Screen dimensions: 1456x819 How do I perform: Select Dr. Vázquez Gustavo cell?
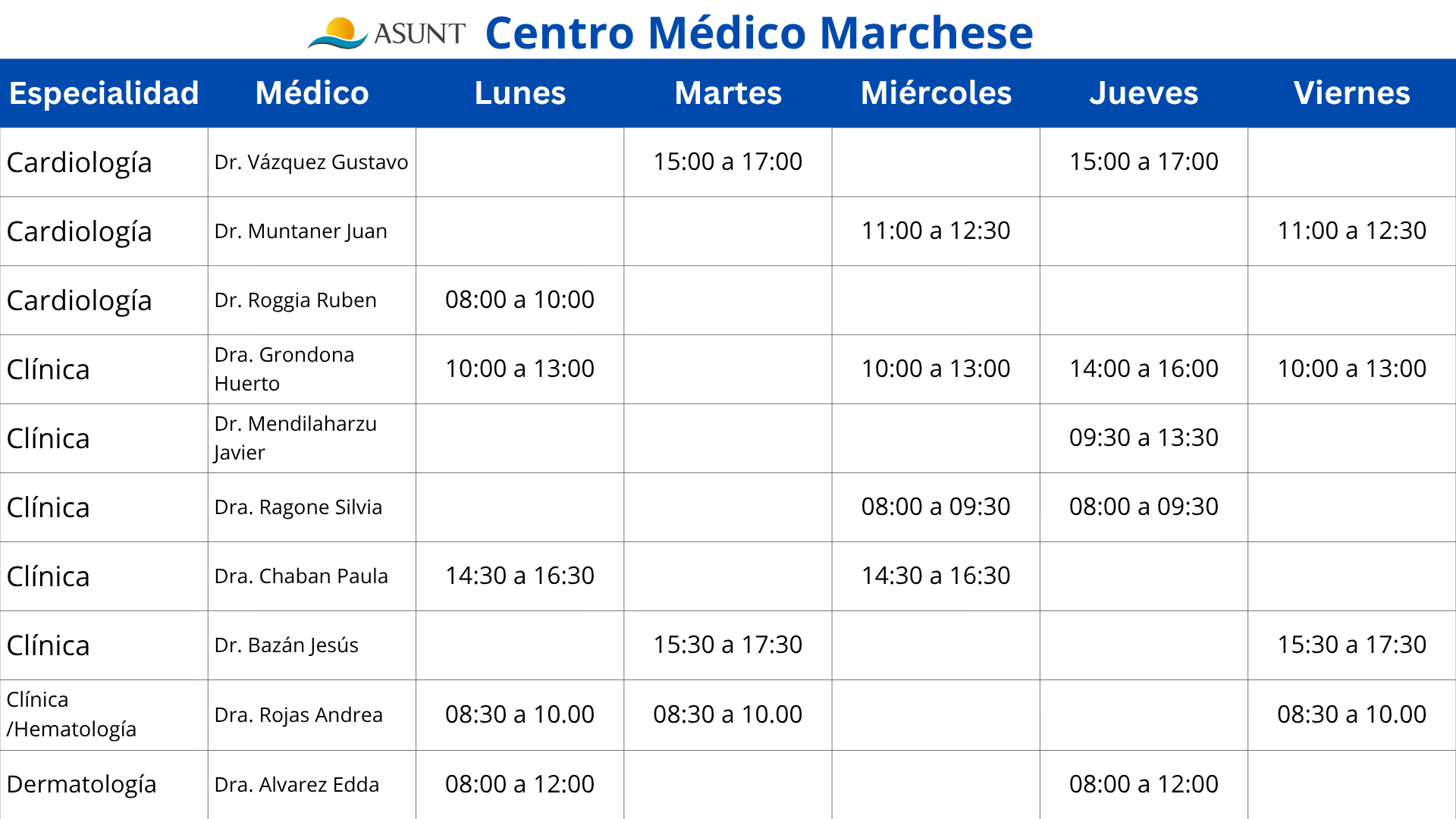pyautogui.click(x=312, y=162)
